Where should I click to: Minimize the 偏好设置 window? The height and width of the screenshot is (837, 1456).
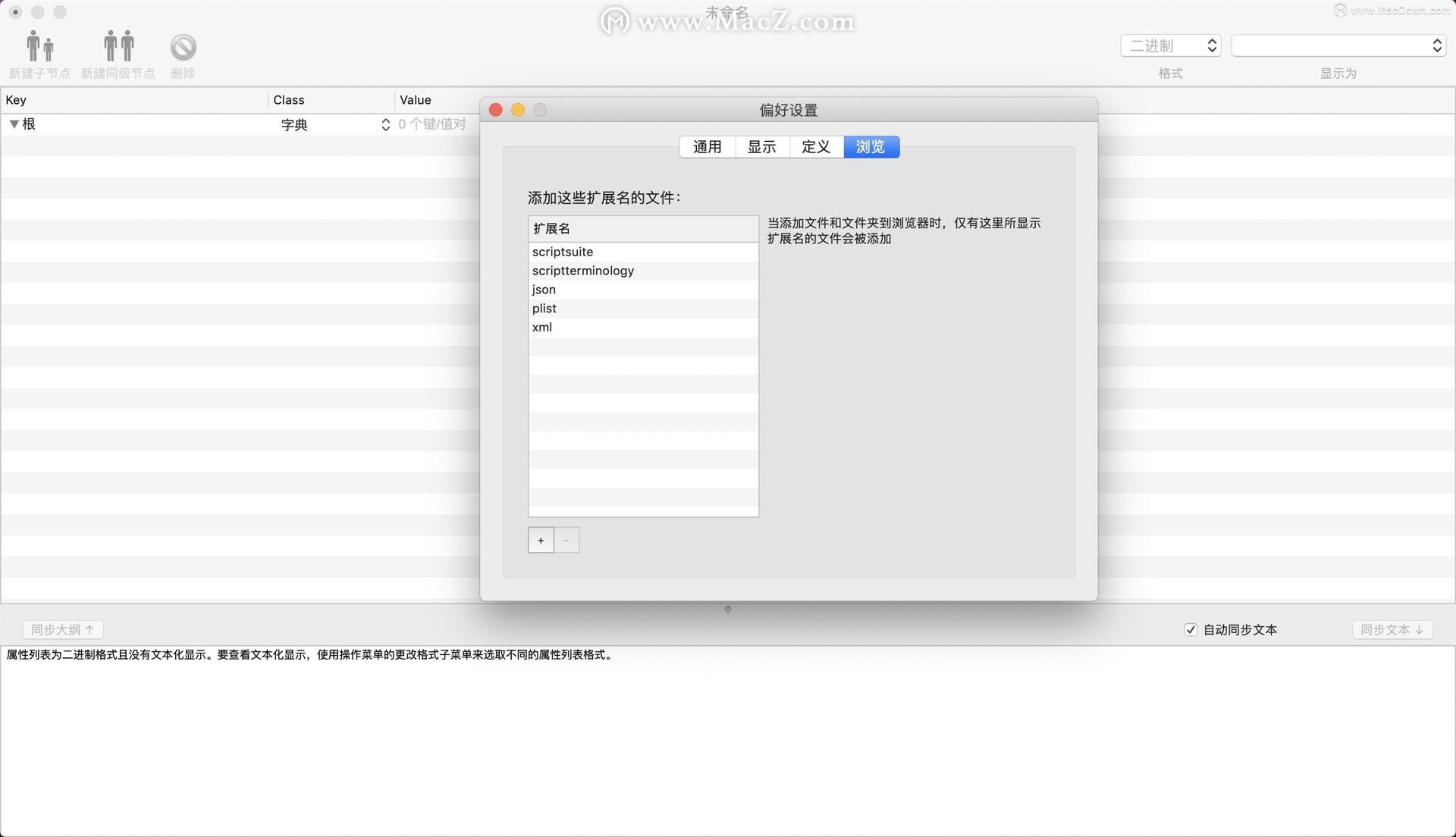coord(518,110)
